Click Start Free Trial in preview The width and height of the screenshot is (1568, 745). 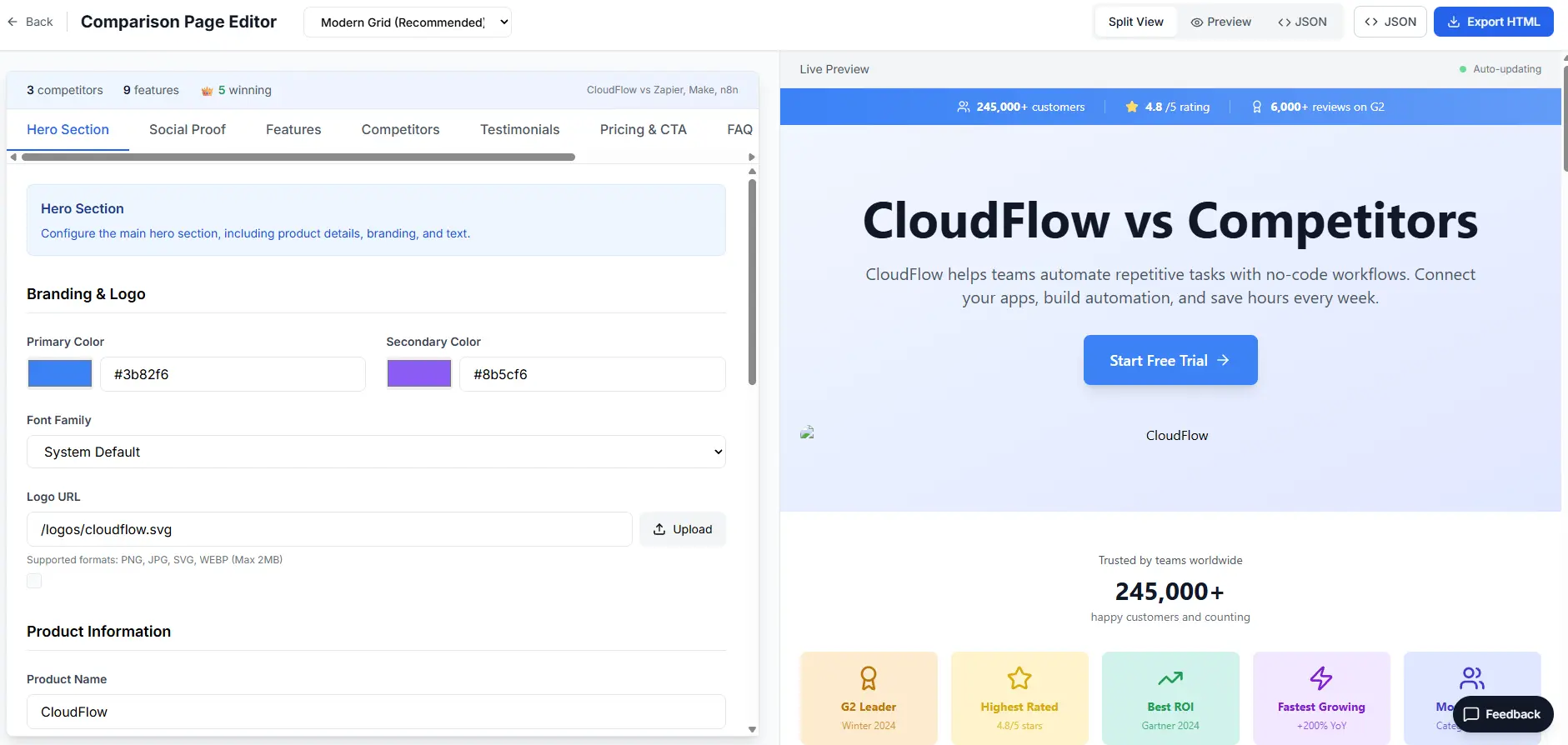click(x=1170, y=360)
